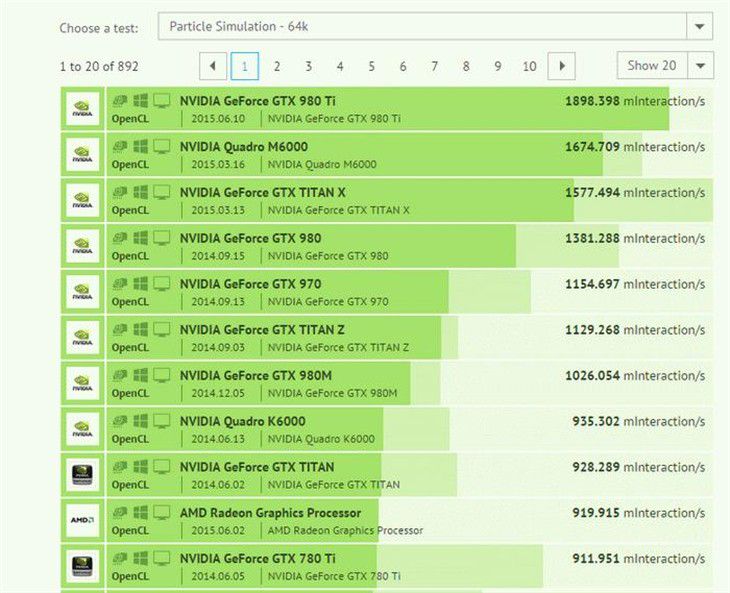Image resolution: width=730 pixels, height=593 pixels.
Task: Switch to results page 6
Action: (x=403, y=66)
